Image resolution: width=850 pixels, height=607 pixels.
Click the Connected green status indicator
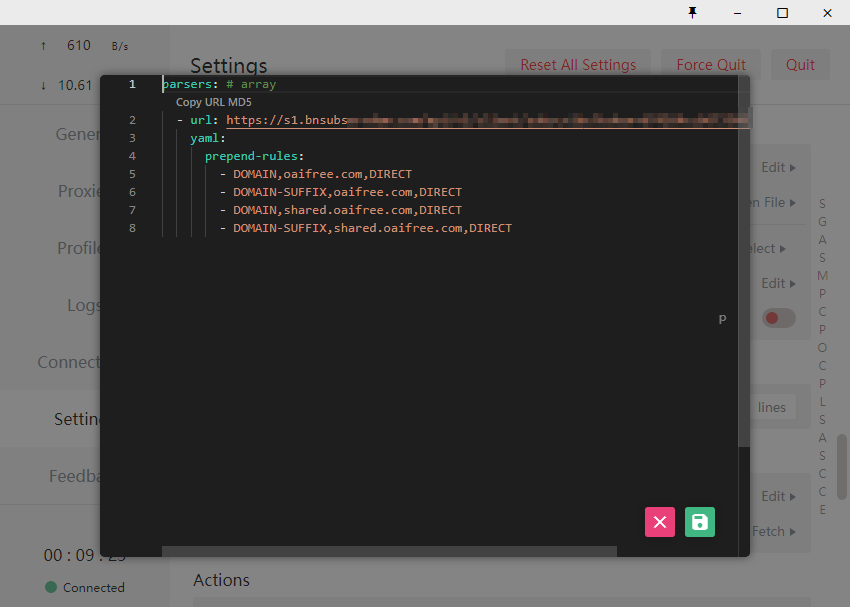coord(85,587)
